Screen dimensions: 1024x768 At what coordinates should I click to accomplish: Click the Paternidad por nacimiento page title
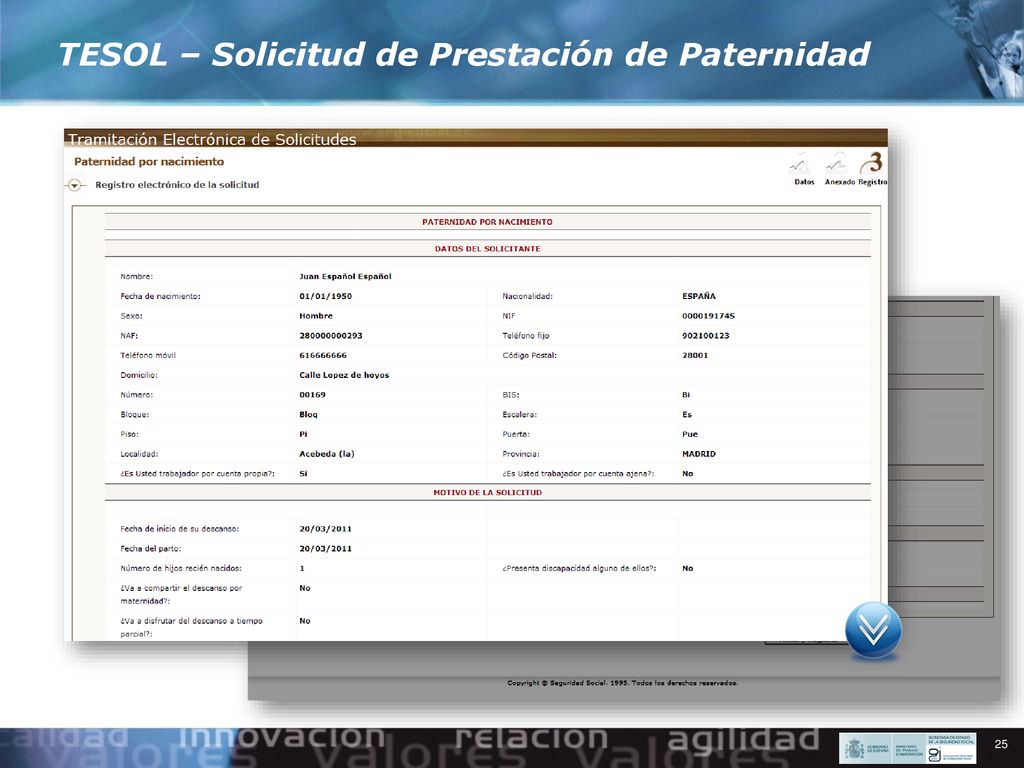(149, 161)
